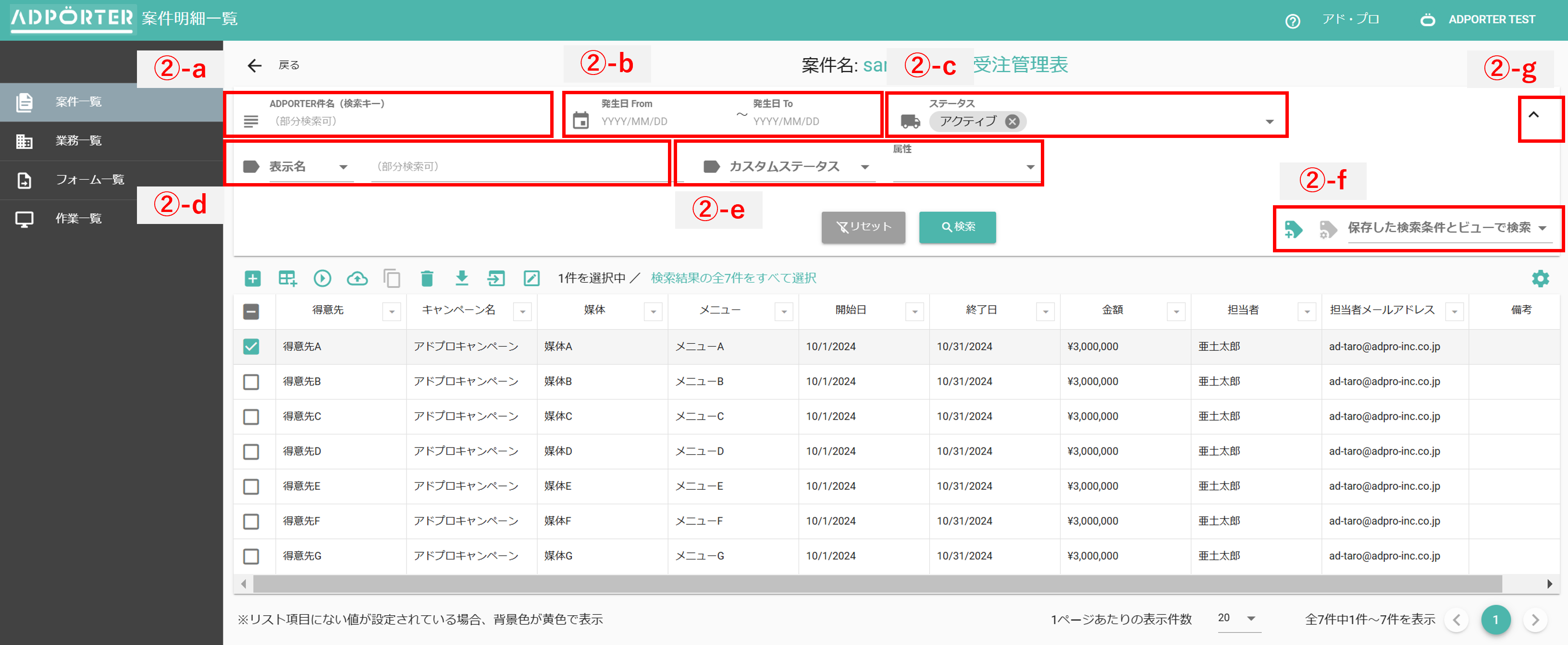
Task: Open the 媒体 column filter dropdown
Action: click(x=653, y=312)
